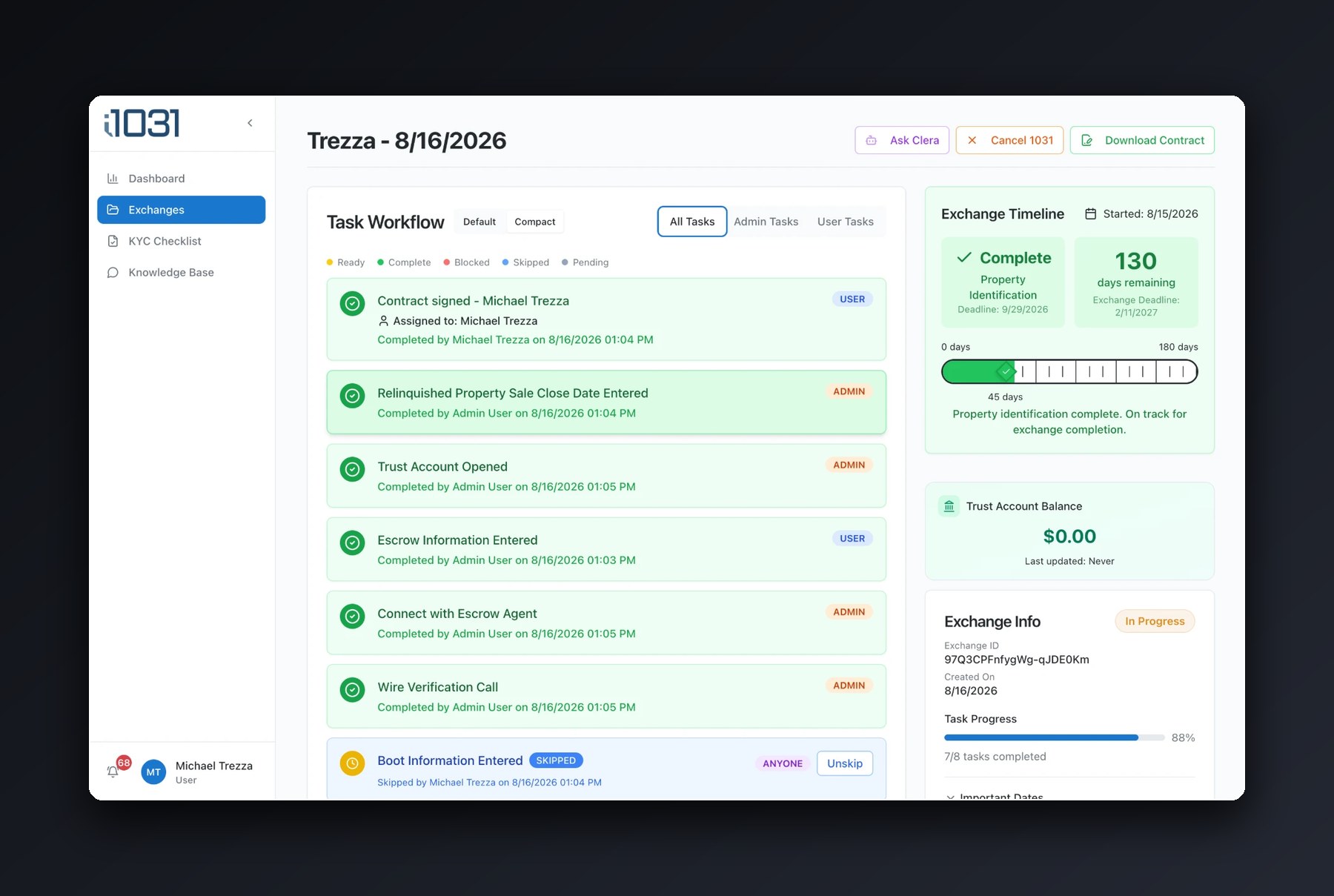This screenshot has height=896, width=1334.
Task: Filter to User Tasks
Action: pyautogui.click(x=846, y=222)
